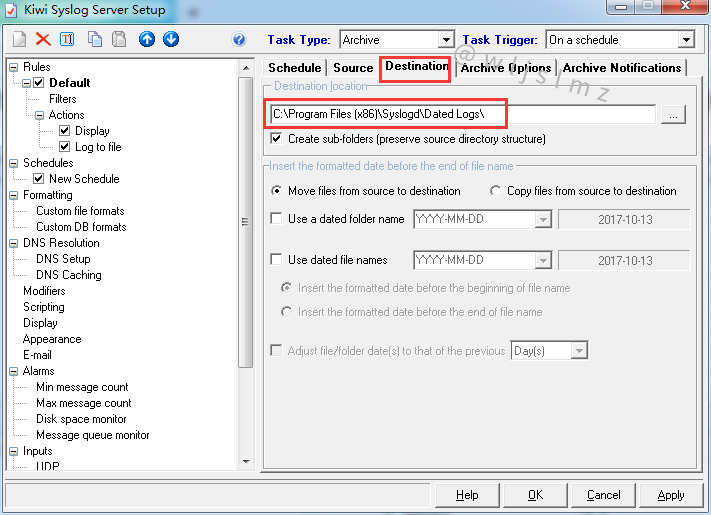Collapse the Rules tree node
The width and height of the screenshot is (711, 515).
coord(14,68)
